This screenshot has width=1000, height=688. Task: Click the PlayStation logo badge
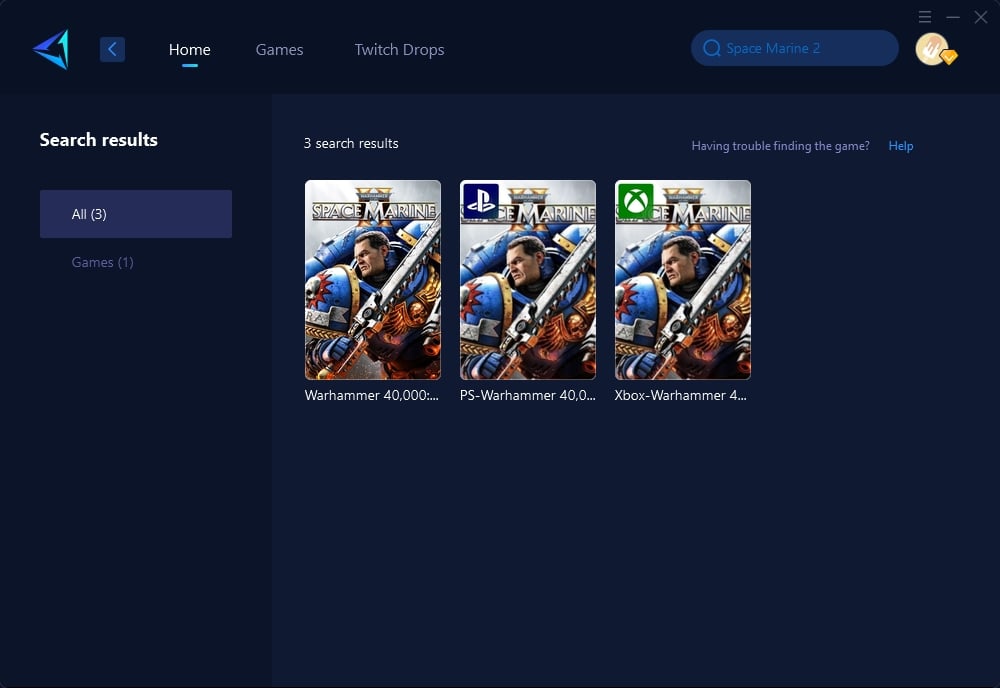[481, 201]
